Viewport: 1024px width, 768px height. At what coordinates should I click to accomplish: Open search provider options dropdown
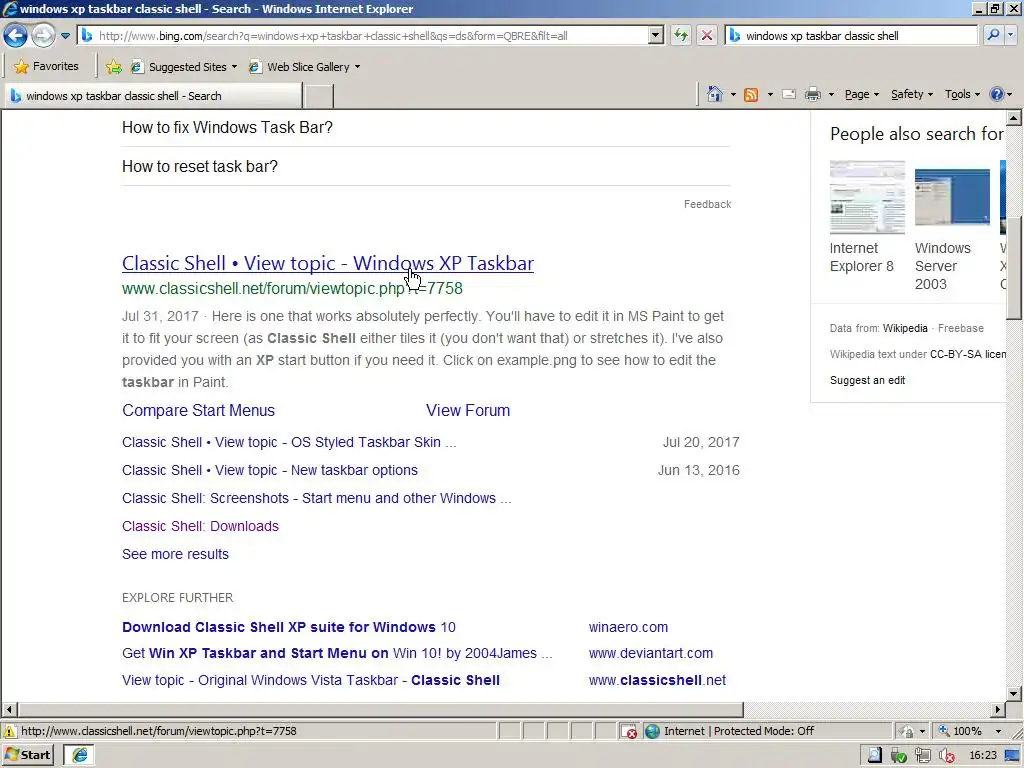click(1011, 35)
